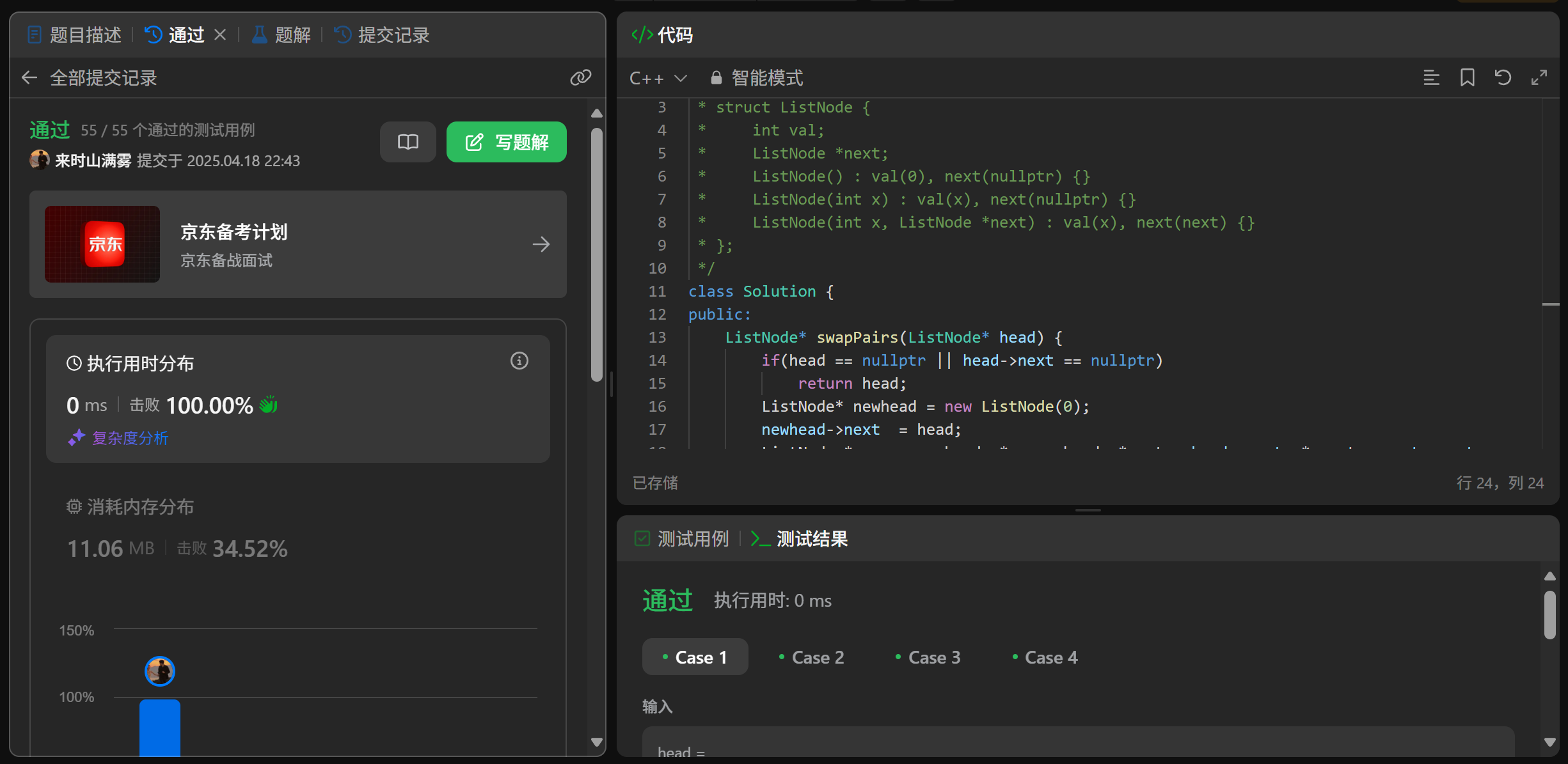
Task: Click the bookmark icon in editor toolbar
Action: [1467, 78]
